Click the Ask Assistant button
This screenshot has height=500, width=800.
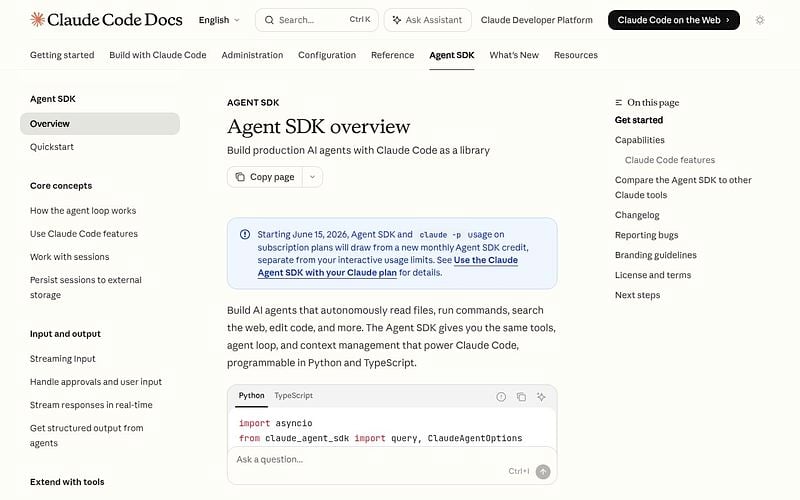click(x=428, y=20)
